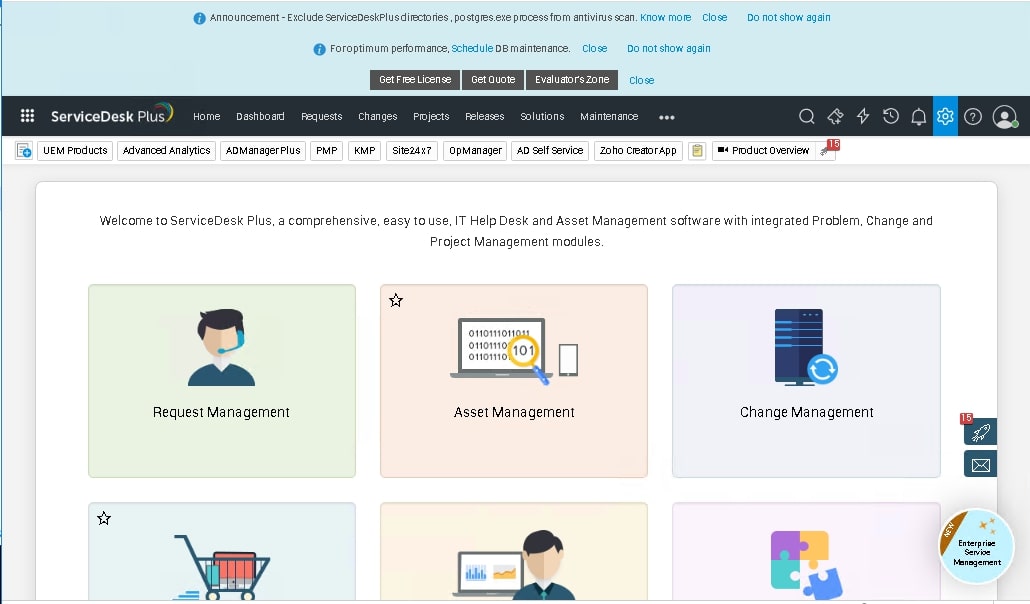
Task: Open the Advanced Analytics link
Action: tap(166, 151)
